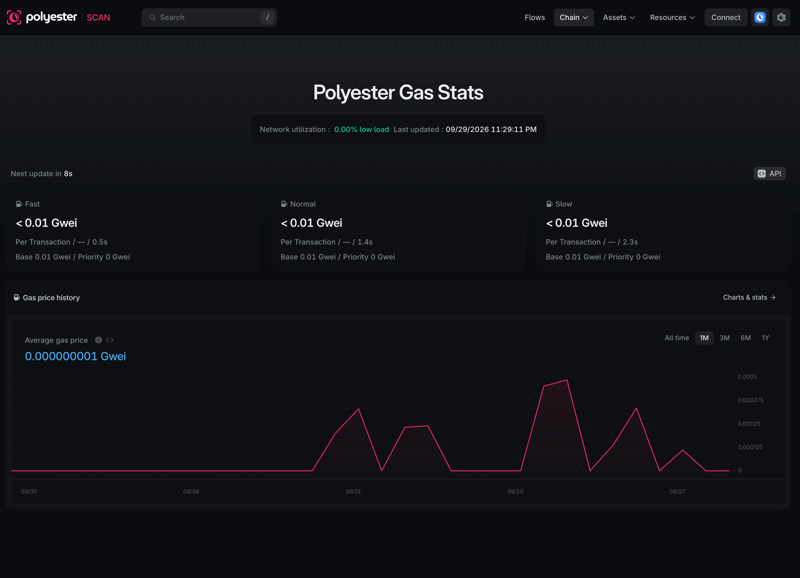Click '0.00% low load' utilization text
Image resolution: width=800 pixels, height=578 pixels.
(361, 130)
